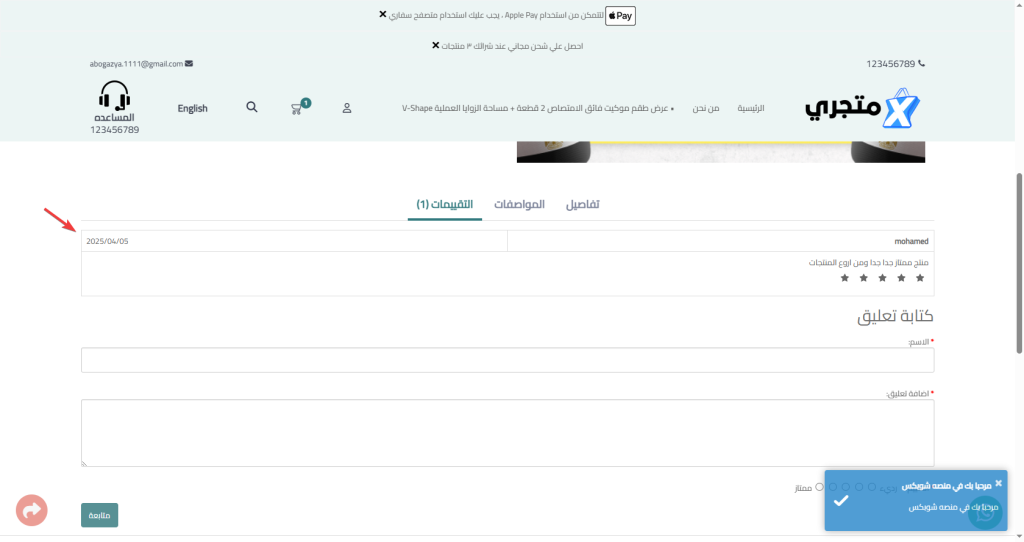This screenshot has width=1024, height=542.
Task: Click the headset support icon
Action: click(115, 96)
